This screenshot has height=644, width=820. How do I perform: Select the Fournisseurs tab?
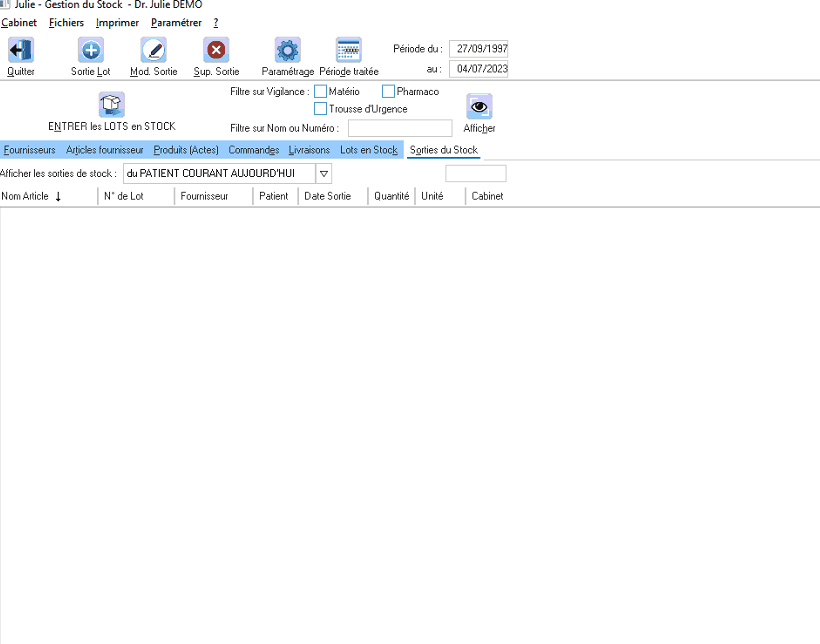pos(29,150)
